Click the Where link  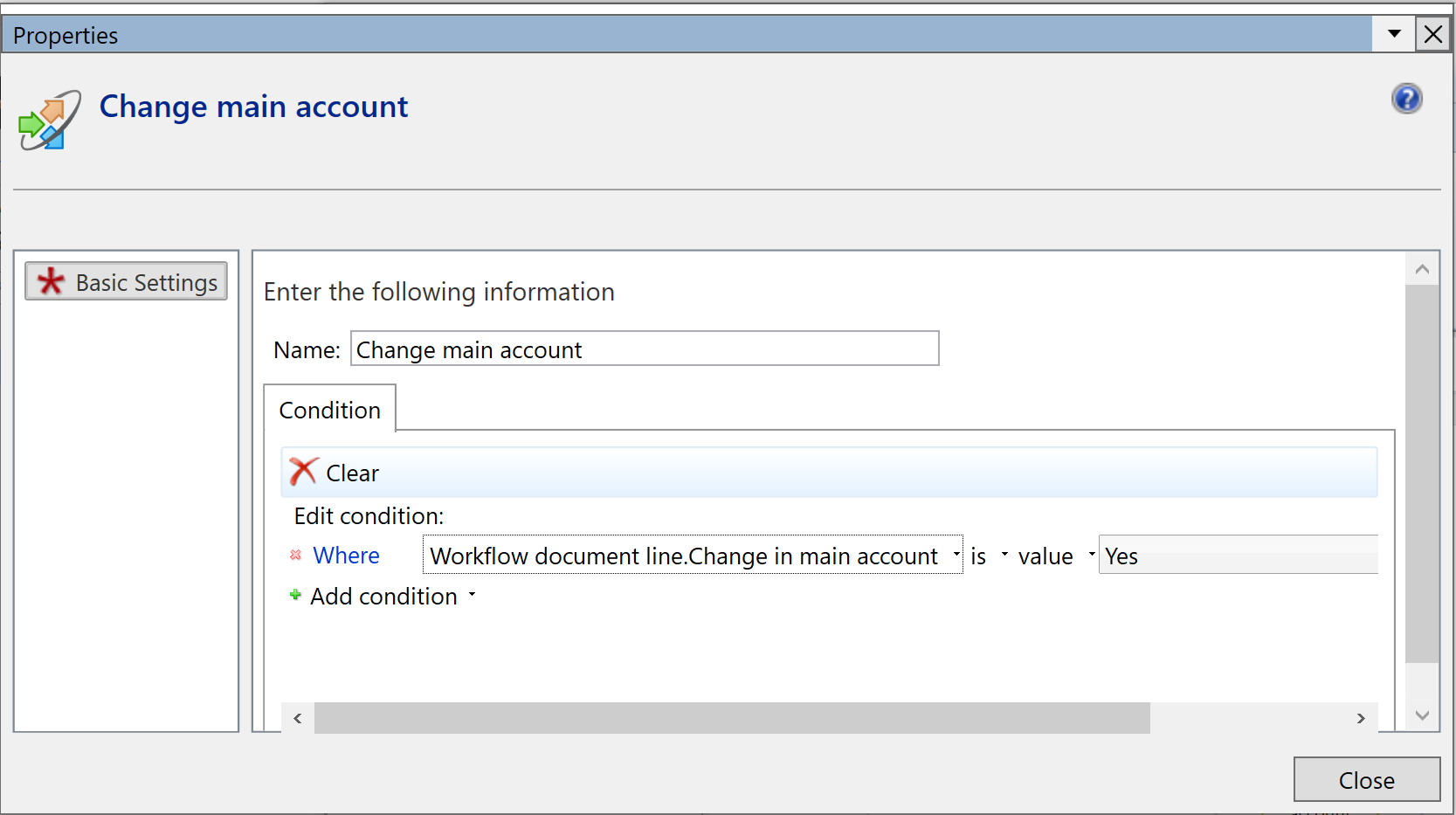pos(346,555)
